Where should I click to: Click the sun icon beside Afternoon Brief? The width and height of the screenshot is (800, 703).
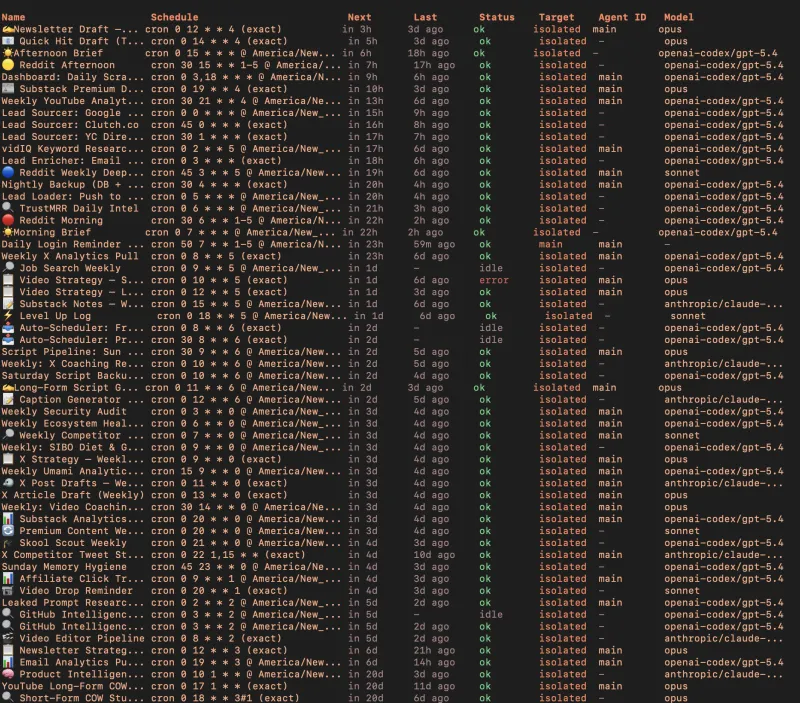pos(9,53)
